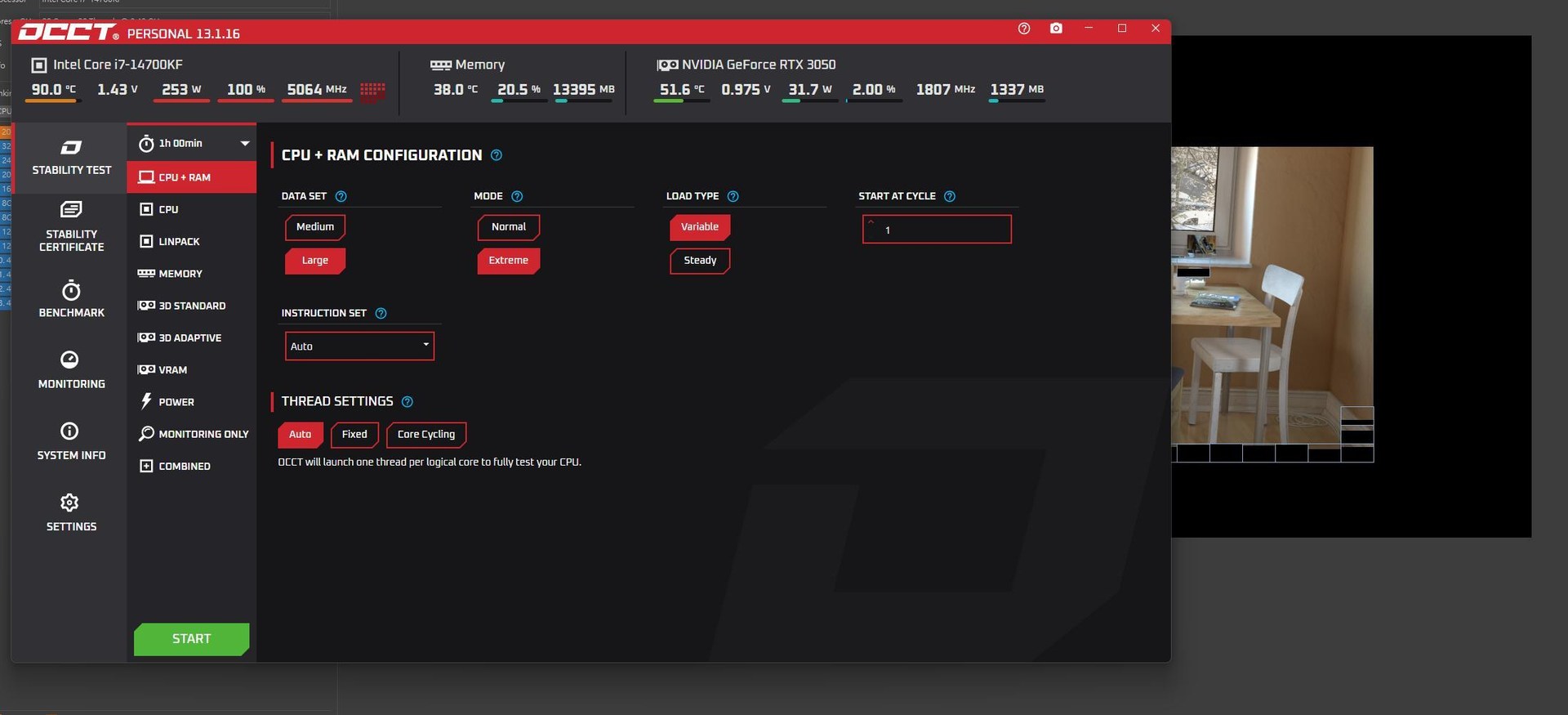
Task: Open help for Instruction Set
Action: tap(381, 313)
